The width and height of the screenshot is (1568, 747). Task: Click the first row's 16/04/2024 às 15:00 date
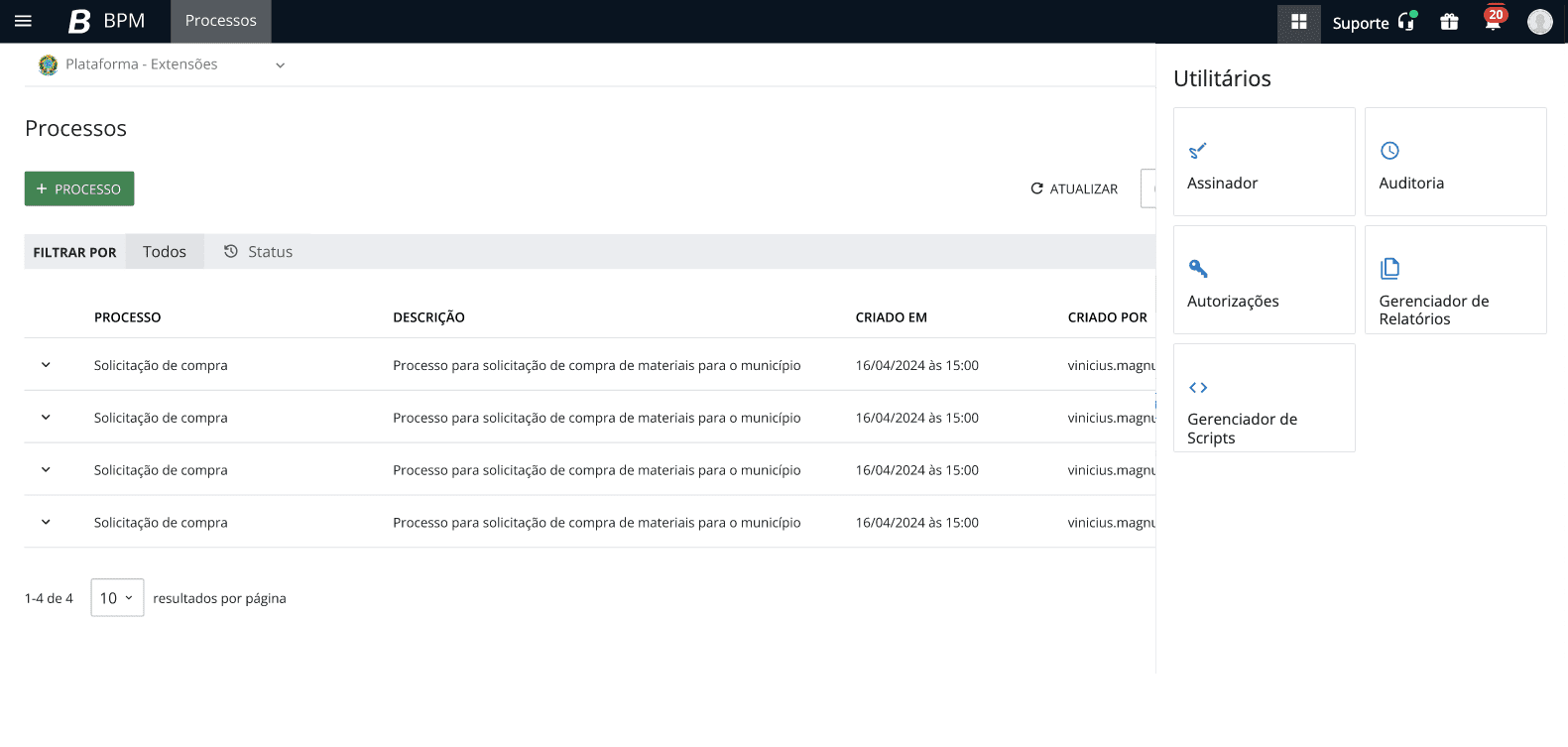[x=916, y=365]
